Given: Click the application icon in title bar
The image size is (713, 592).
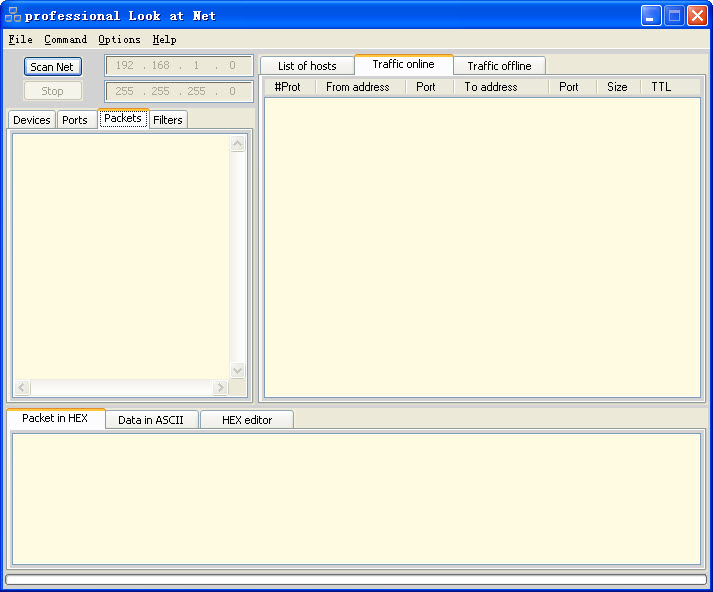Looking at the screenshot, I should point(13,15).
